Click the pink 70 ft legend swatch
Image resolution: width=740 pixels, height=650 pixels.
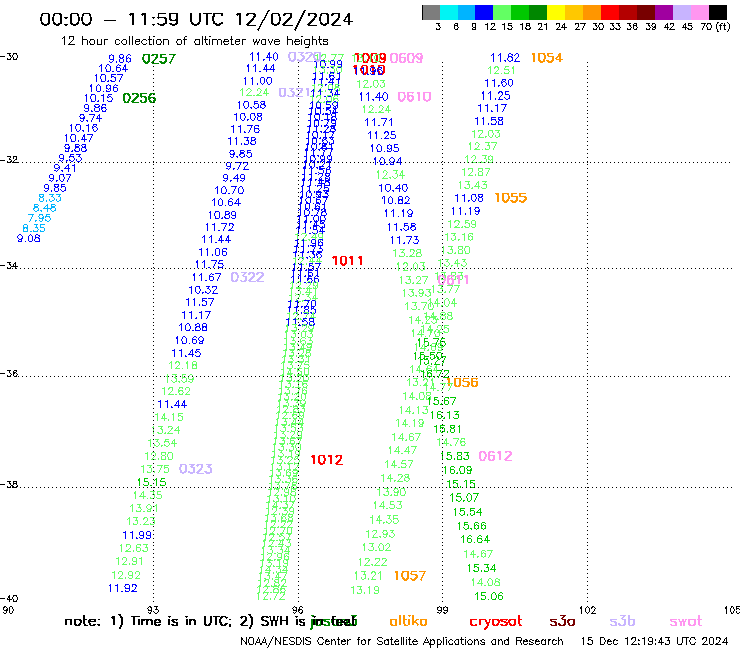699,12
